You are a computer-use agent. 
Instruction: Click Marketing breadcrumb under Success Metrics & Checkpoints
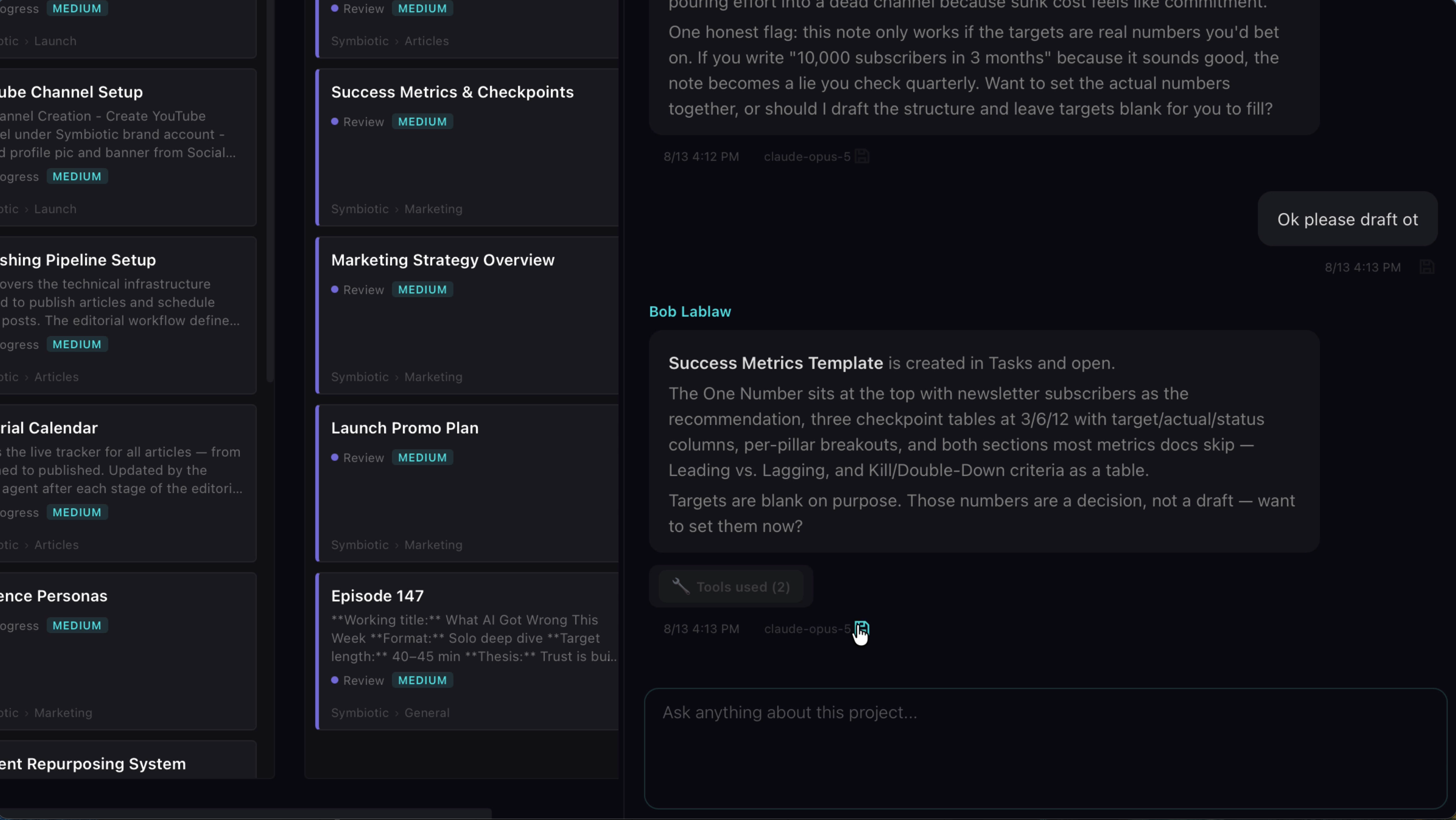click(433, 209)
